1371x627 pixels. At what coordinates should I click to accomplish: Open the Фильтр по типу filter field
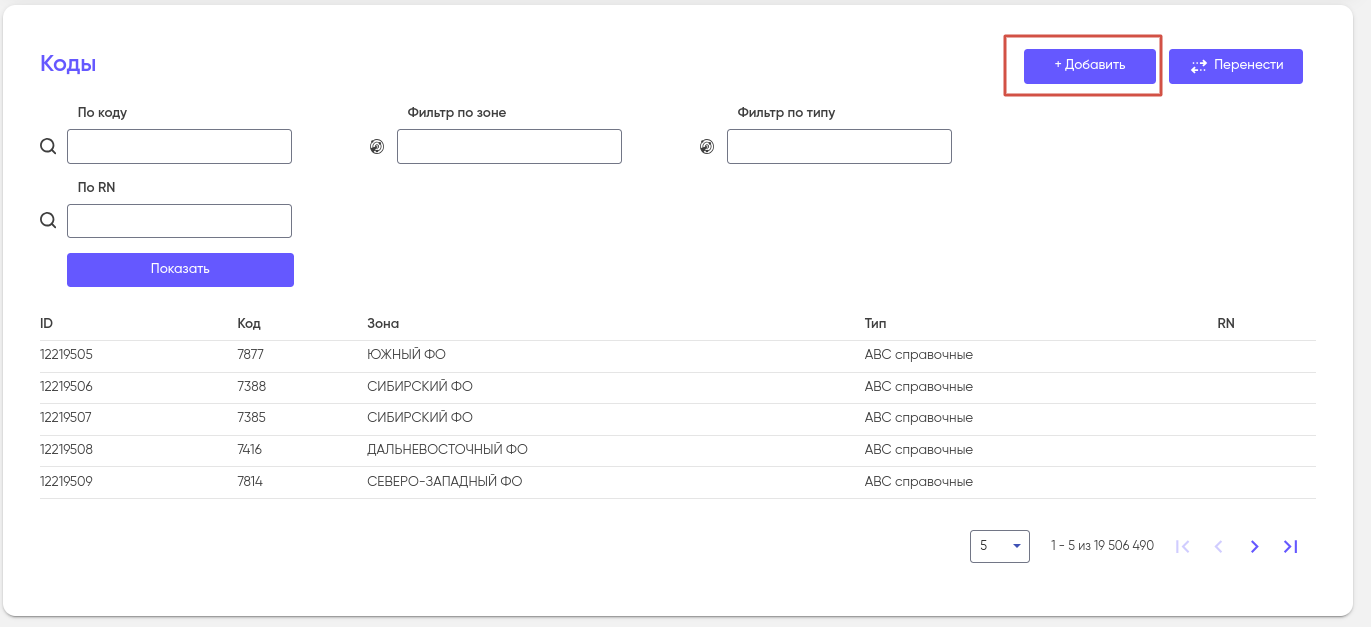pos(839,147)
